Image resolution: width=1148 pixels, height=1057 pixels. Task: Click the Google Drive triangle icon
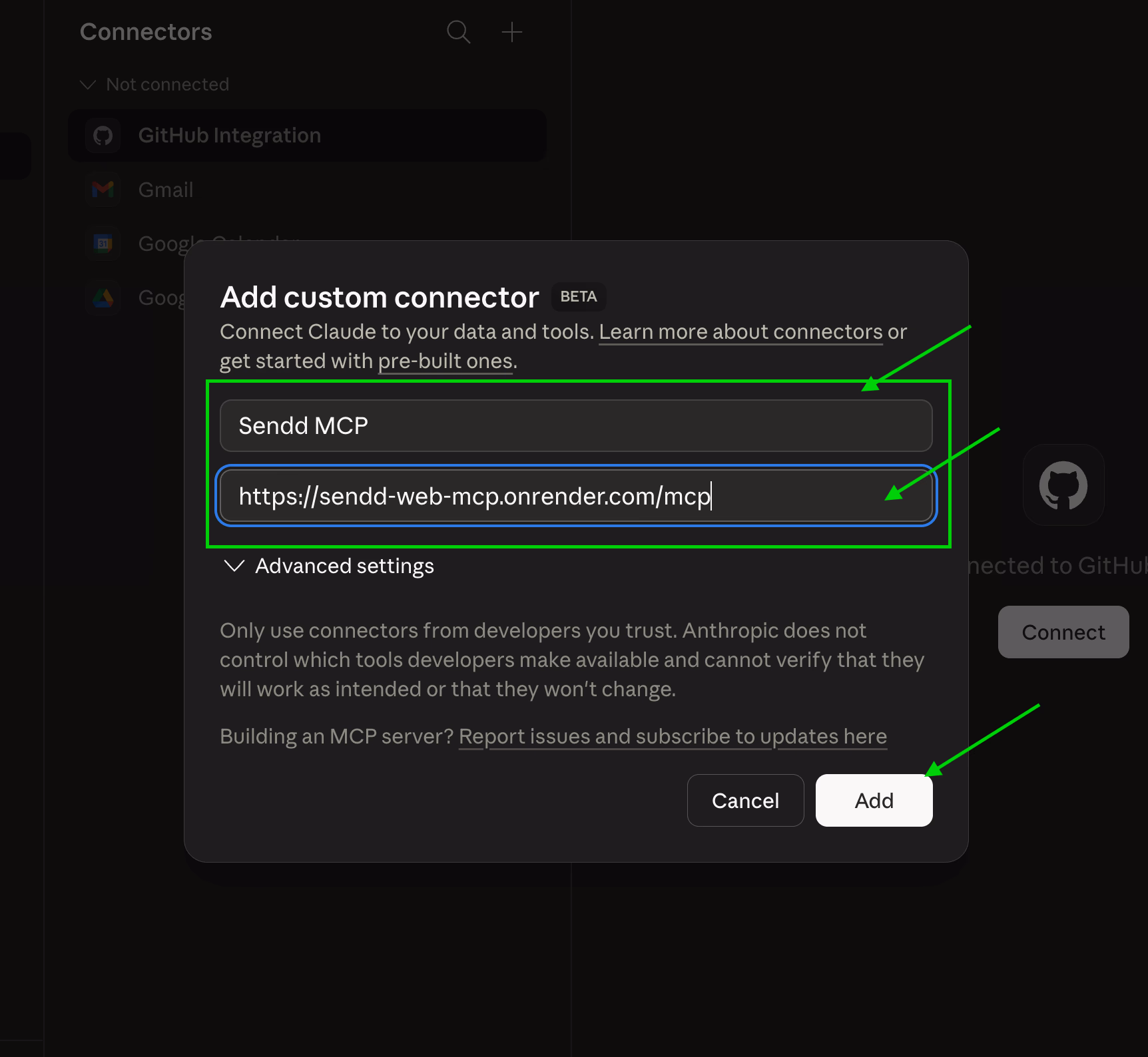(103, 298)
